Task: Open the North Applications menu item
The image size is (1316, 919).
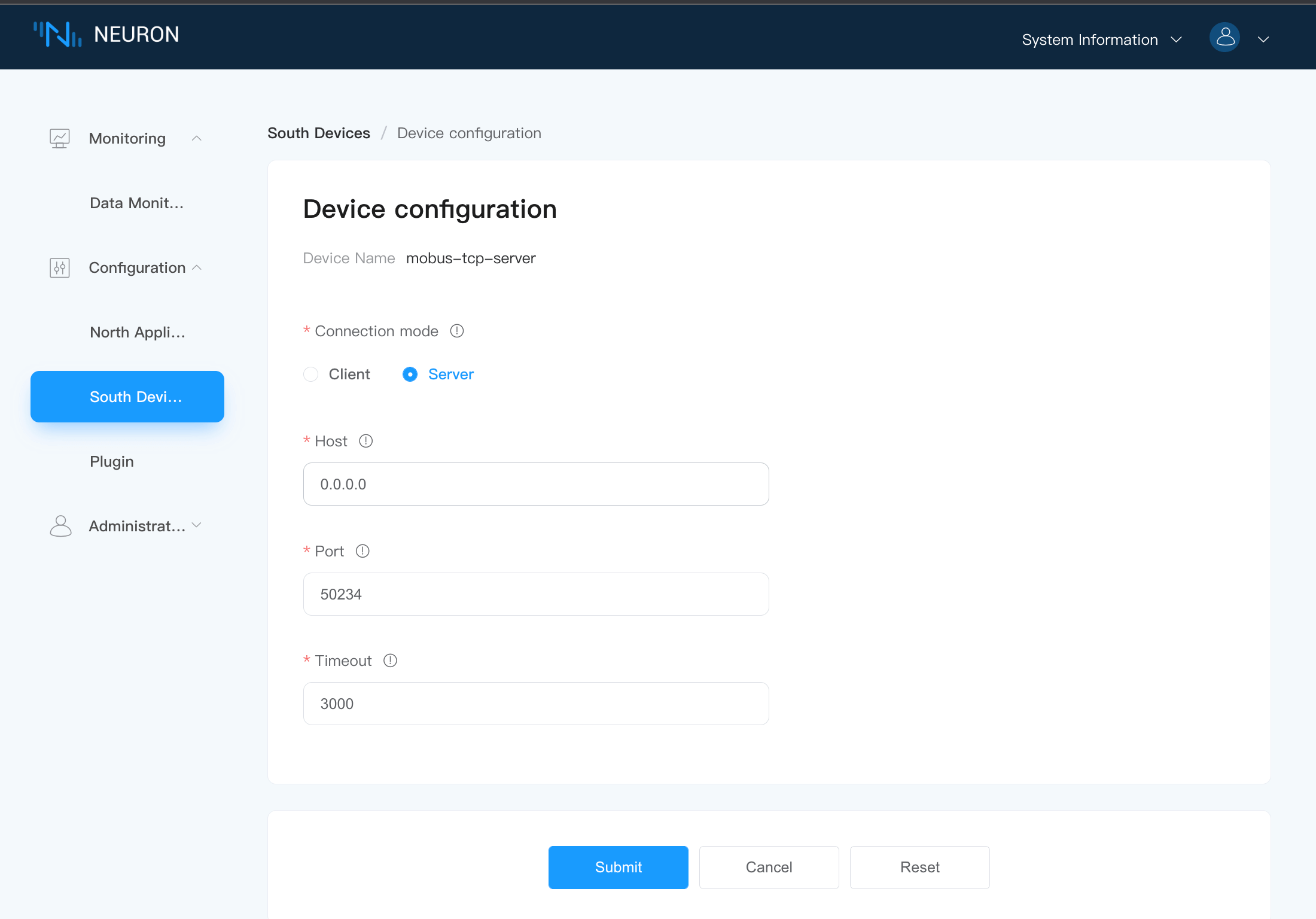Action: pyautogui.click(x=137, y=332)
